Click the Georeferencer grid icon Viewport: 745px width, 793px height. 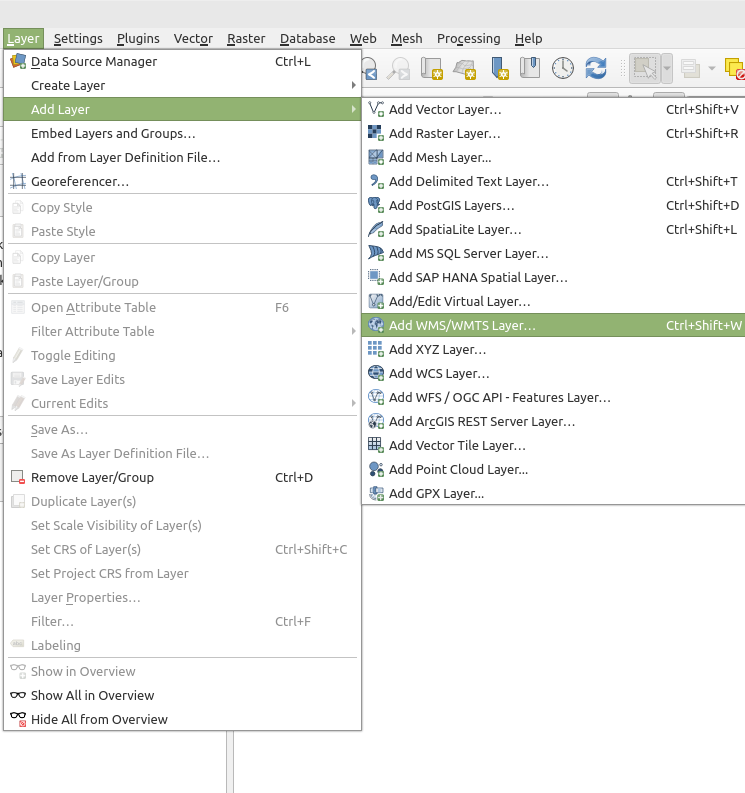tap(17, 181)
